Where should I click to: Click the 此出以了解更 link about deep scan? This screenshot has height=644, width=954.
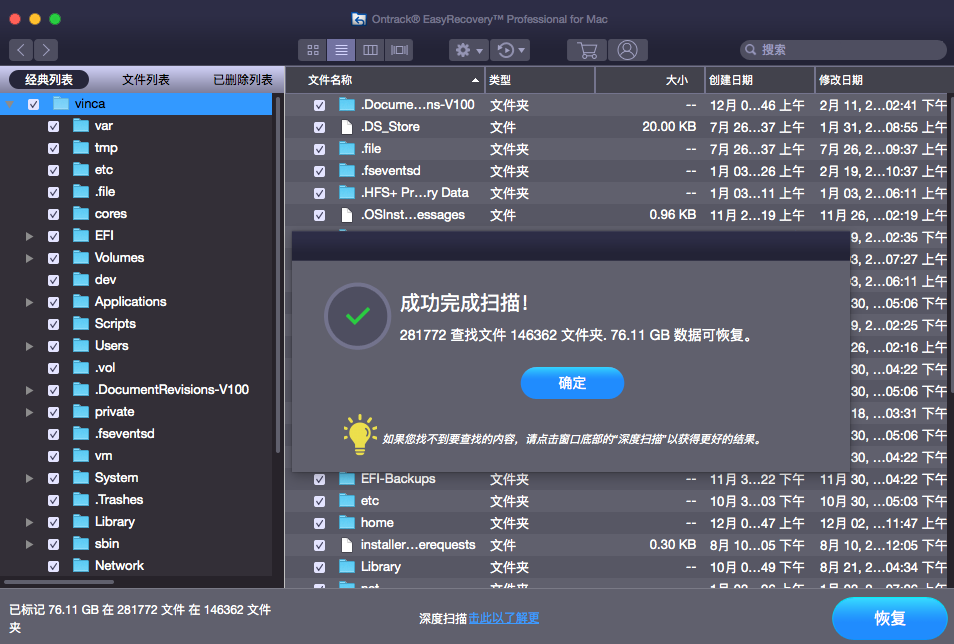502,618
